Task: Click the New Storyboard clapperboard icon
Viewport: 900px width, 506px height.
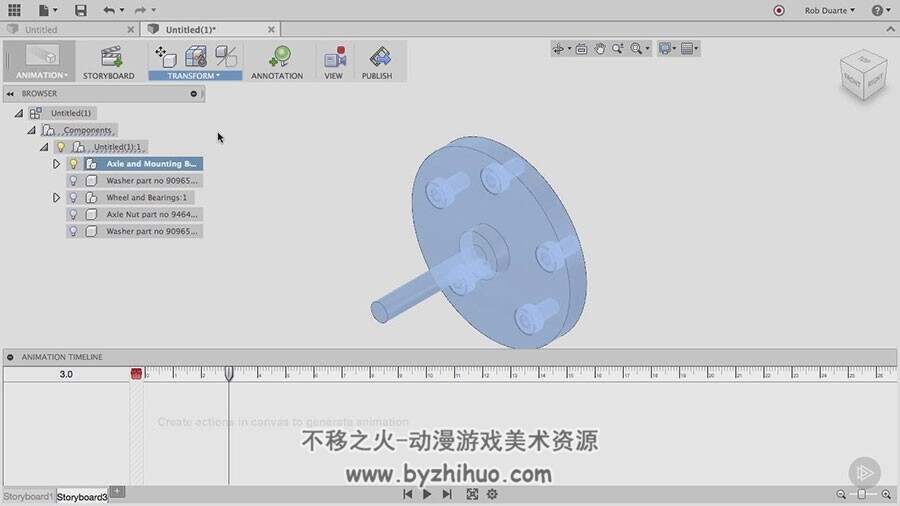Action: 111,57
